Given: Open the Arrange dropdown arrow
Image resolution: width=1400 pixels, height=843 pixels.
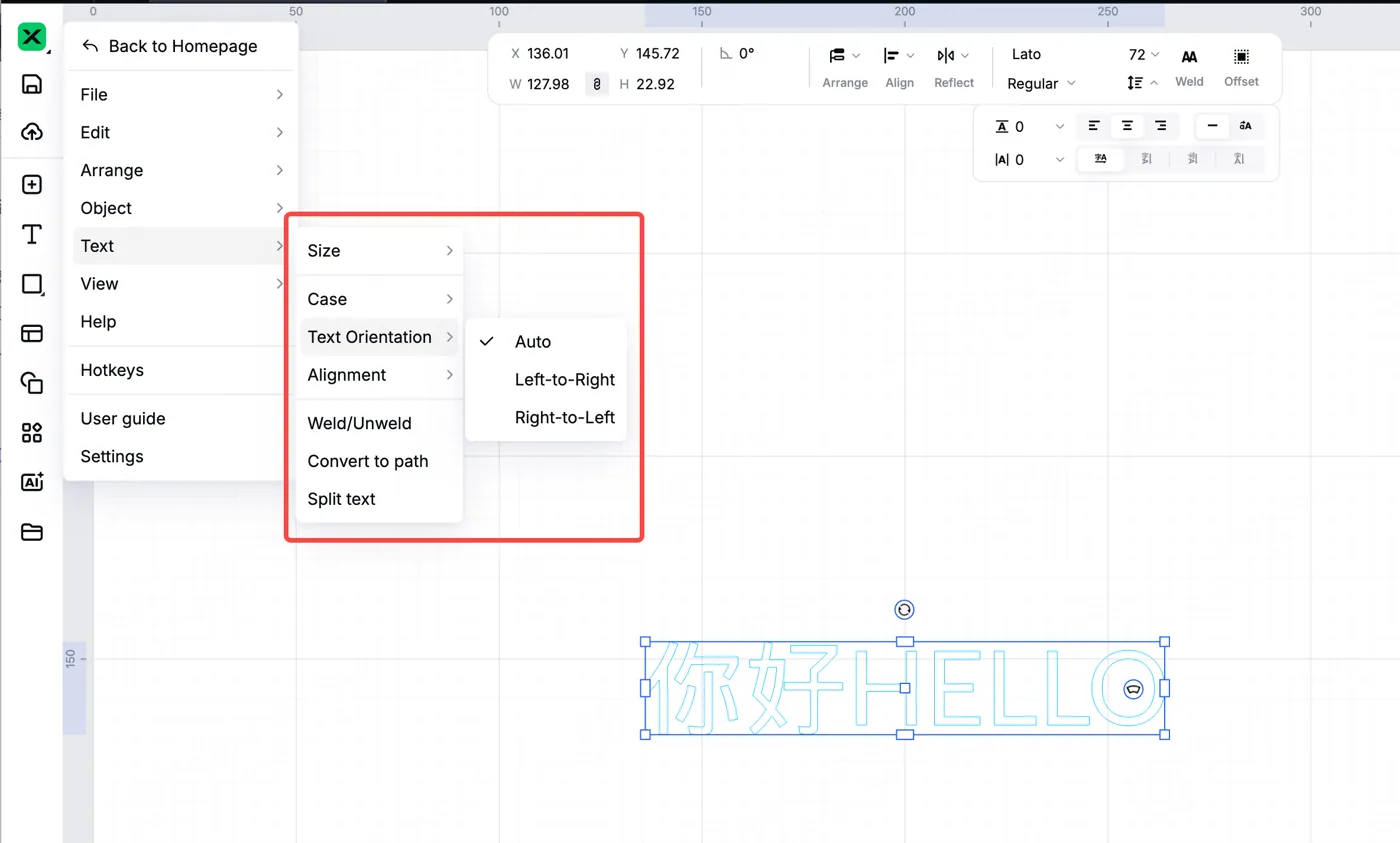Looking at the screenshot, I should pos(856,56).
